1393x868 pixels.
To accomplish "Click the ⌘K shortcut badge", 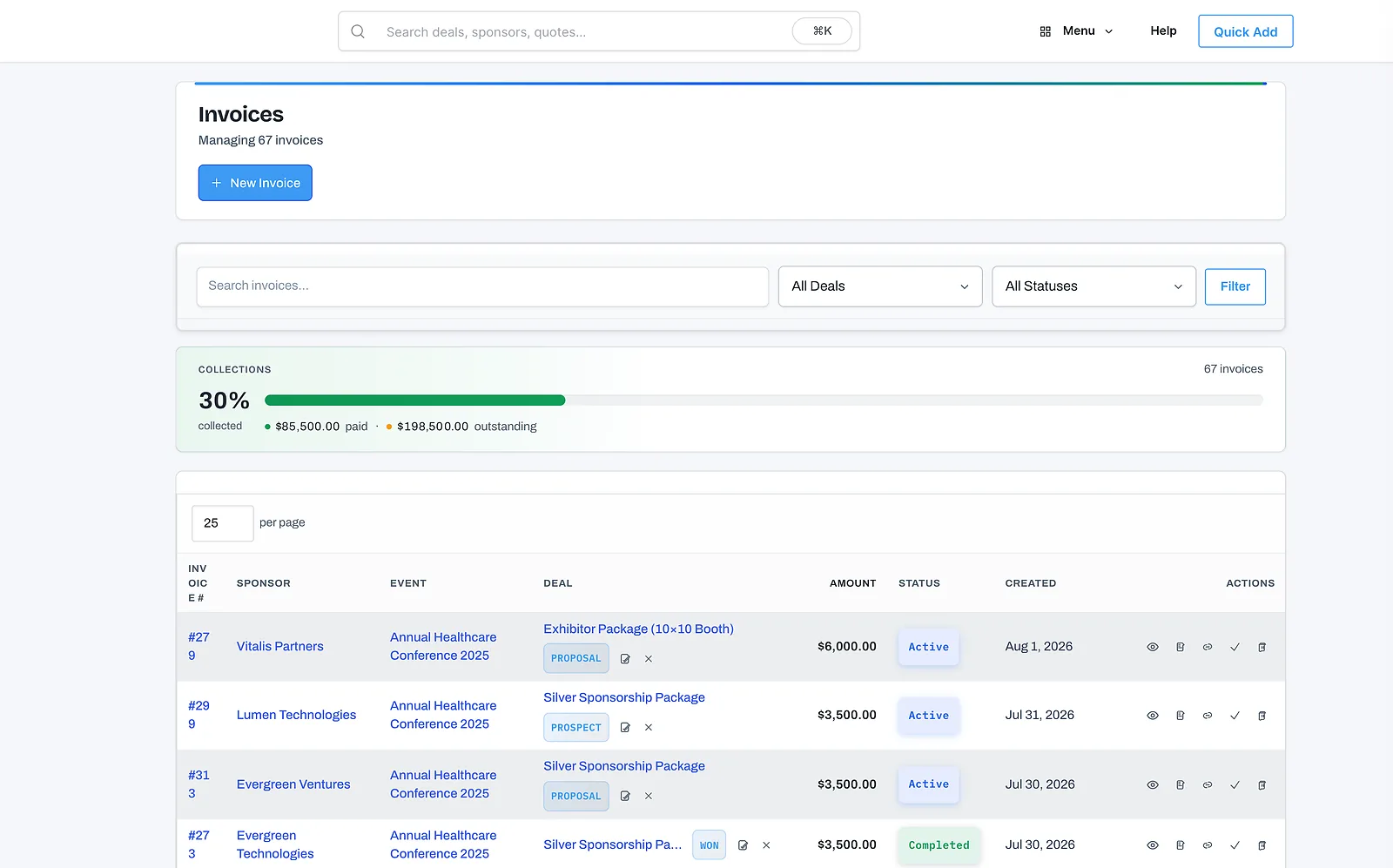I will [822, 31].
